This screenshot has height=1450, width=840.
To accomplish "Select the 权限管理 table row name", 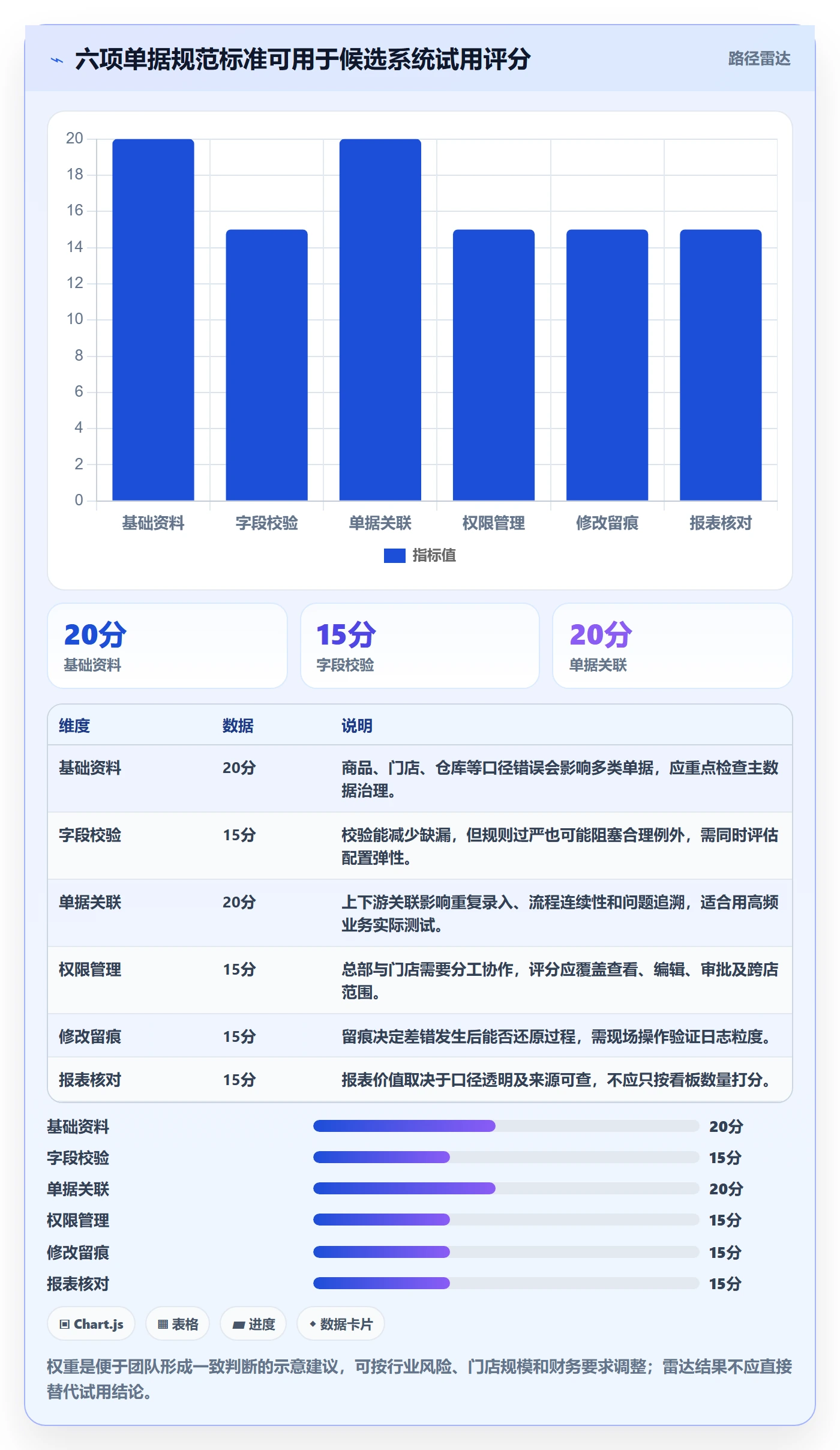I will 90,969.
